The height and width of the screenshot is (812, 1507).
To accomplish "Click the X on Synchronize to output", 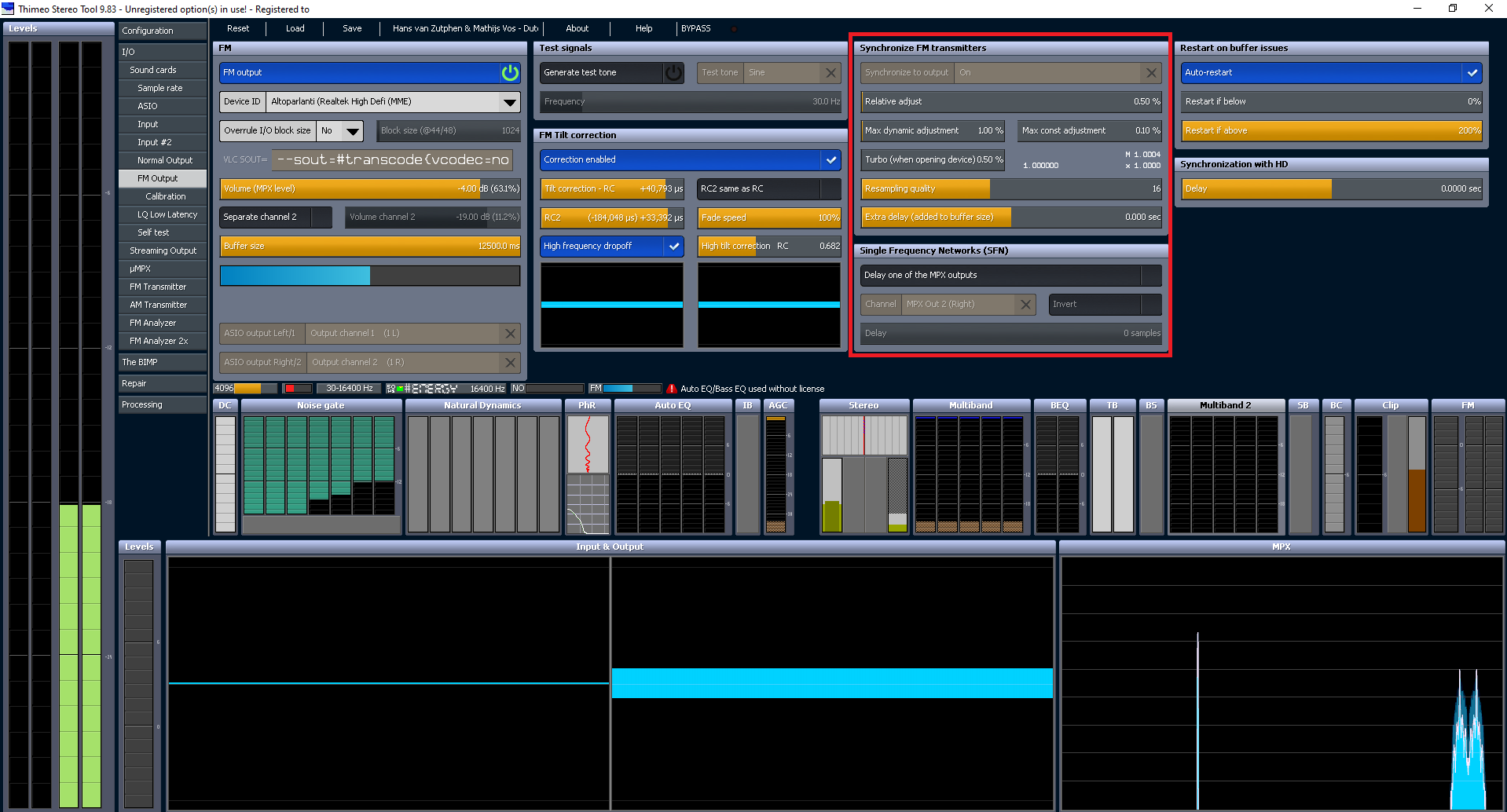I will click(x=1151, y=72).
